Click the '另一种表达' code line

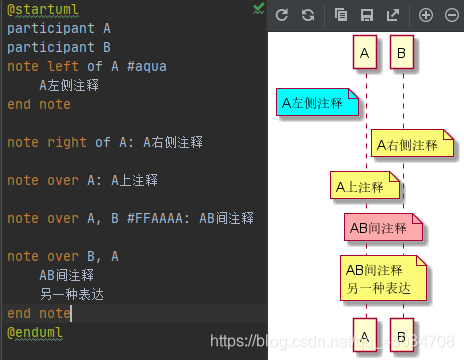72,294
